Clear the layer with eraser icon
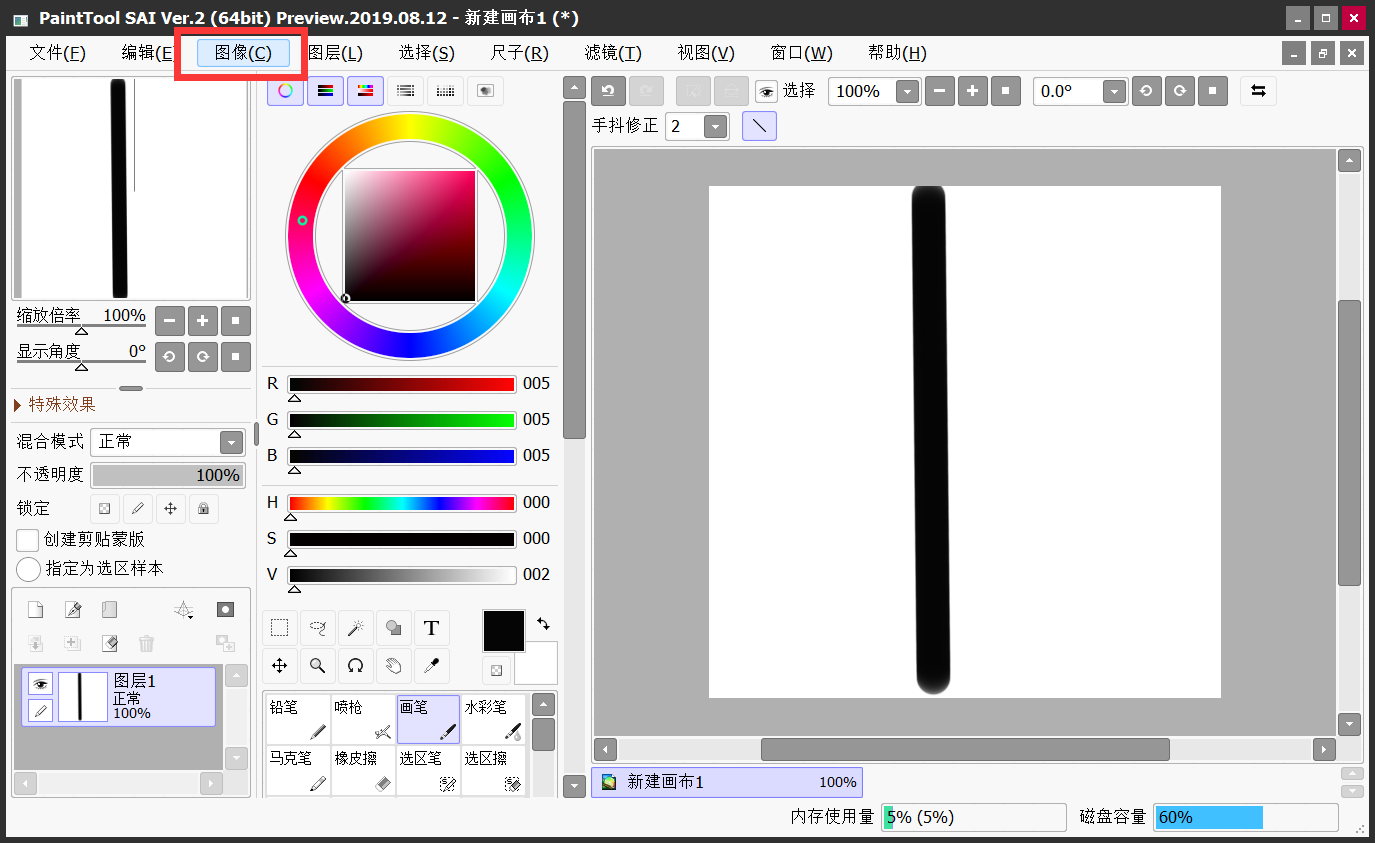The image size is (1375, 843). [x=110, y=643]
